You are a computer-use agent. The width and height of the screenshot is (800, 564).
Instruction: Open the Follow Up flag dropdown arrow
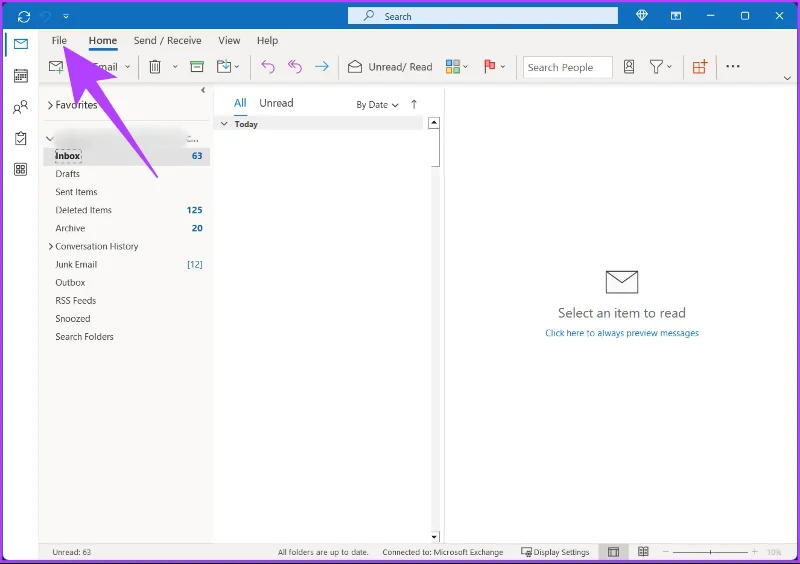click(x=503, y=67)
